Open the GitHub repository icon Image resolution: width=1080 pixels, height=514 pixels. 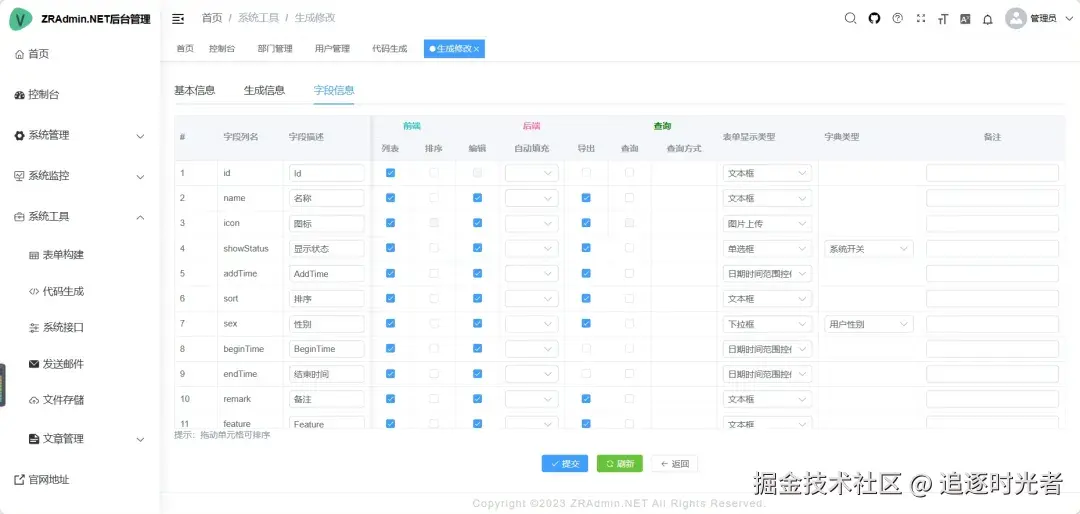click(874, 19)
